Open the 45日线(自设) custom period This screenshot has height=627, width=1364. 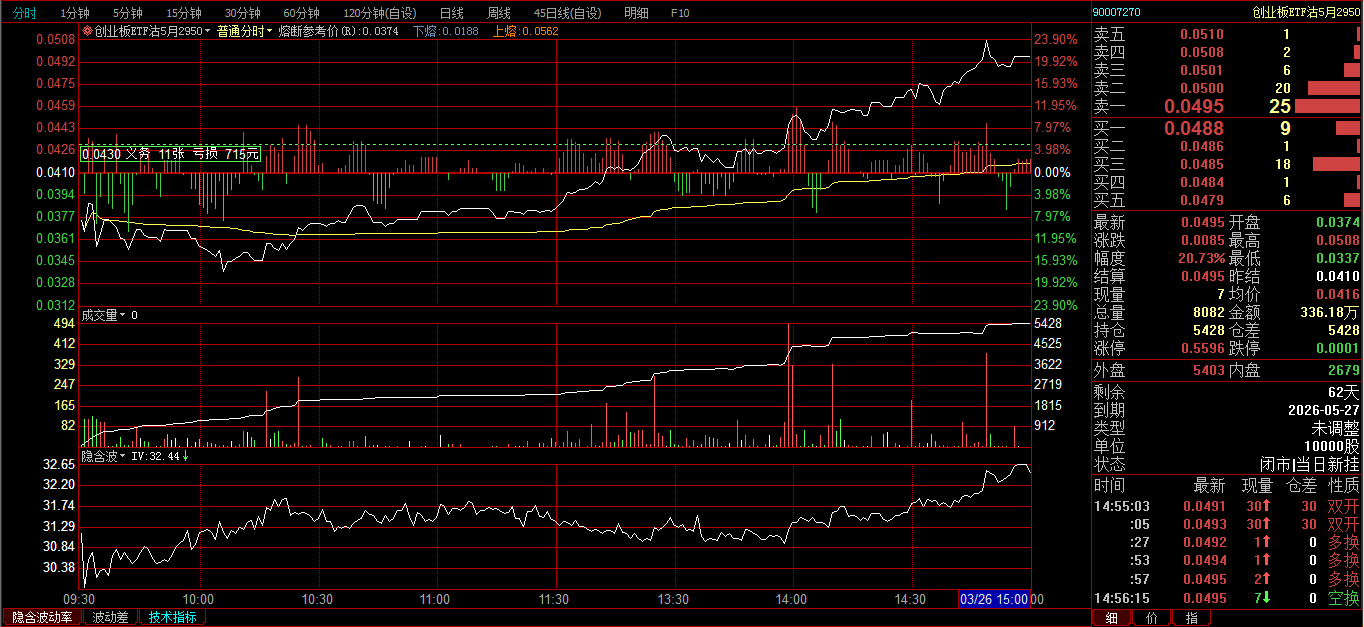coord(568,13)
